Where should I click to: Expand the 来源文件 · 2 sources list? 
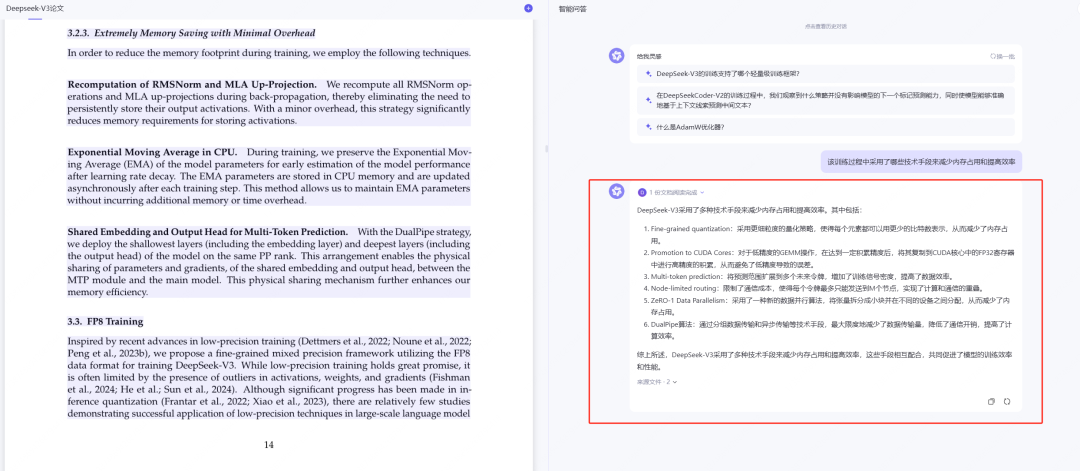click(x=658, y=381)
